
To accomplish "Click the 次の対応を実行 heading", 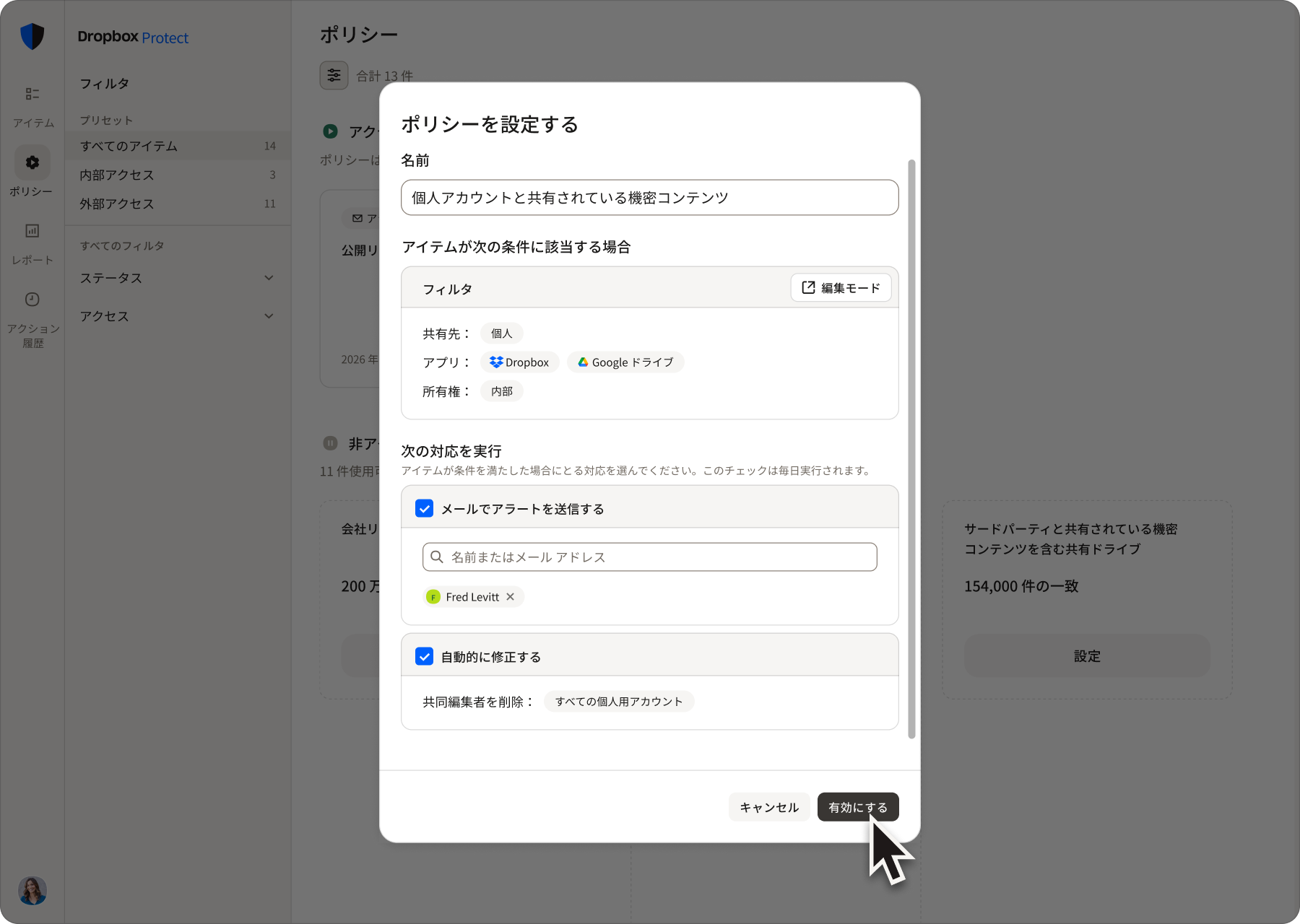I will coord(451,451).
